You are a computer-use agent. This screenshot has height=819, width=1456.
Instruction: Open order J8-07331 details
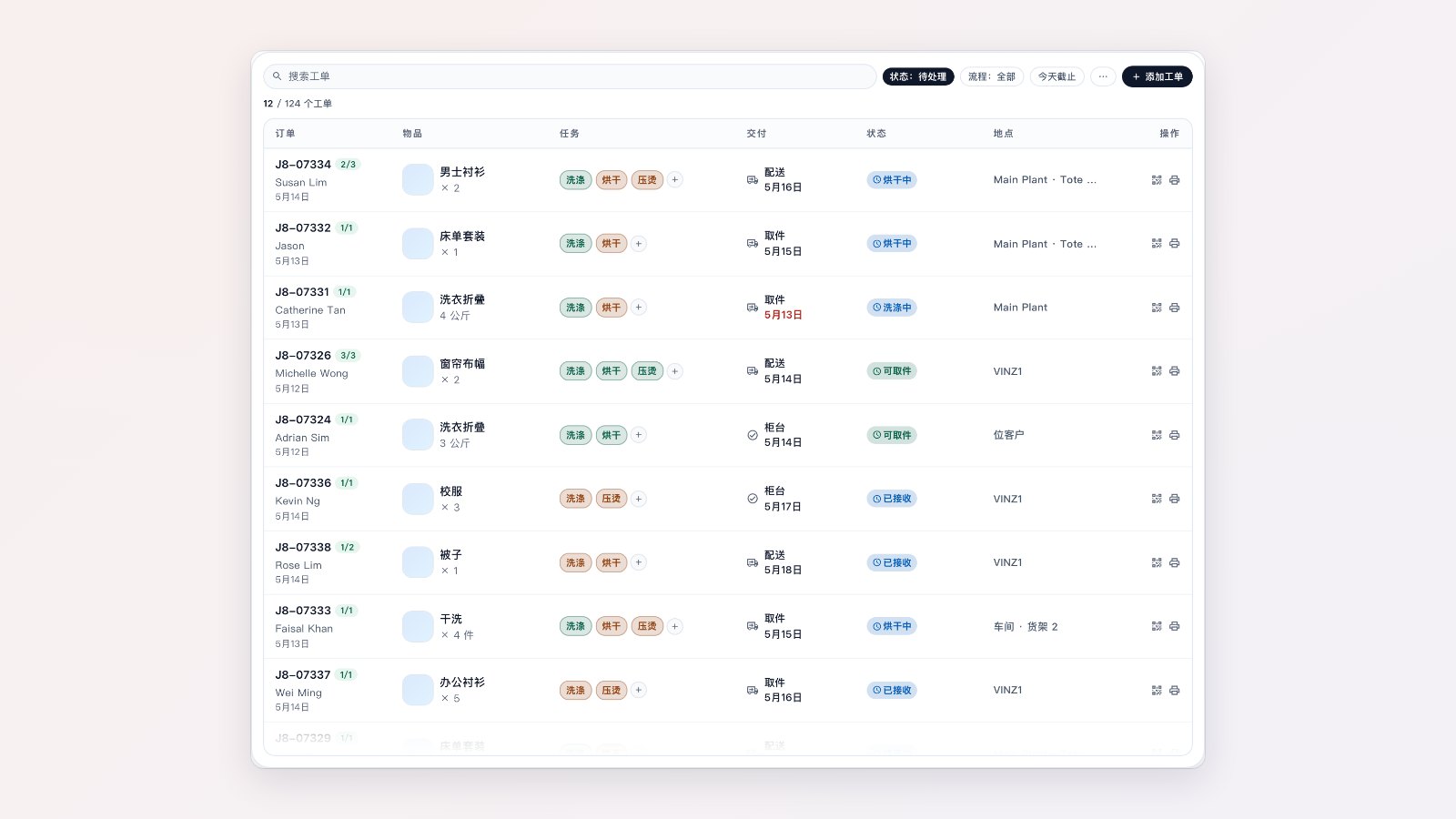pos(302,292)
